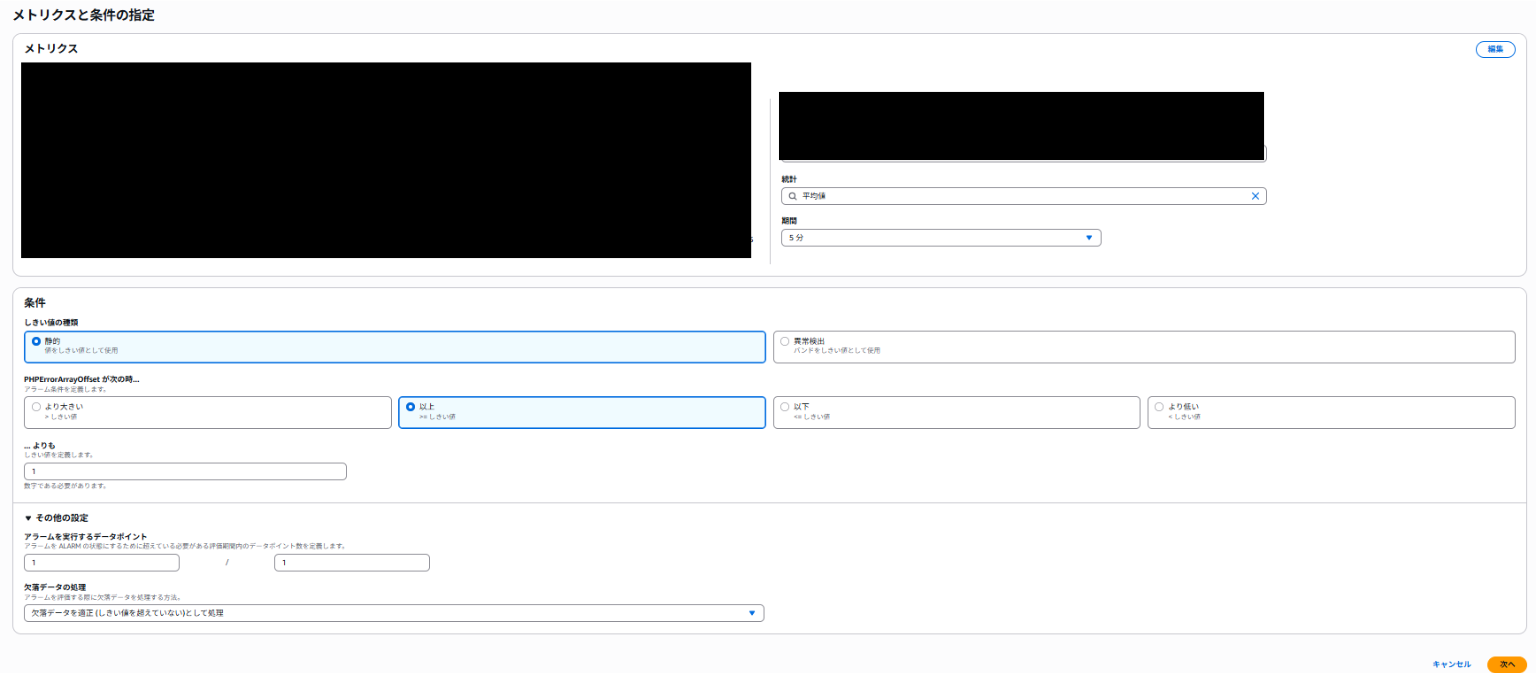Clear the 統計 field with X icon
Screen dimensions: 1536x673
tap(1255, 196)
